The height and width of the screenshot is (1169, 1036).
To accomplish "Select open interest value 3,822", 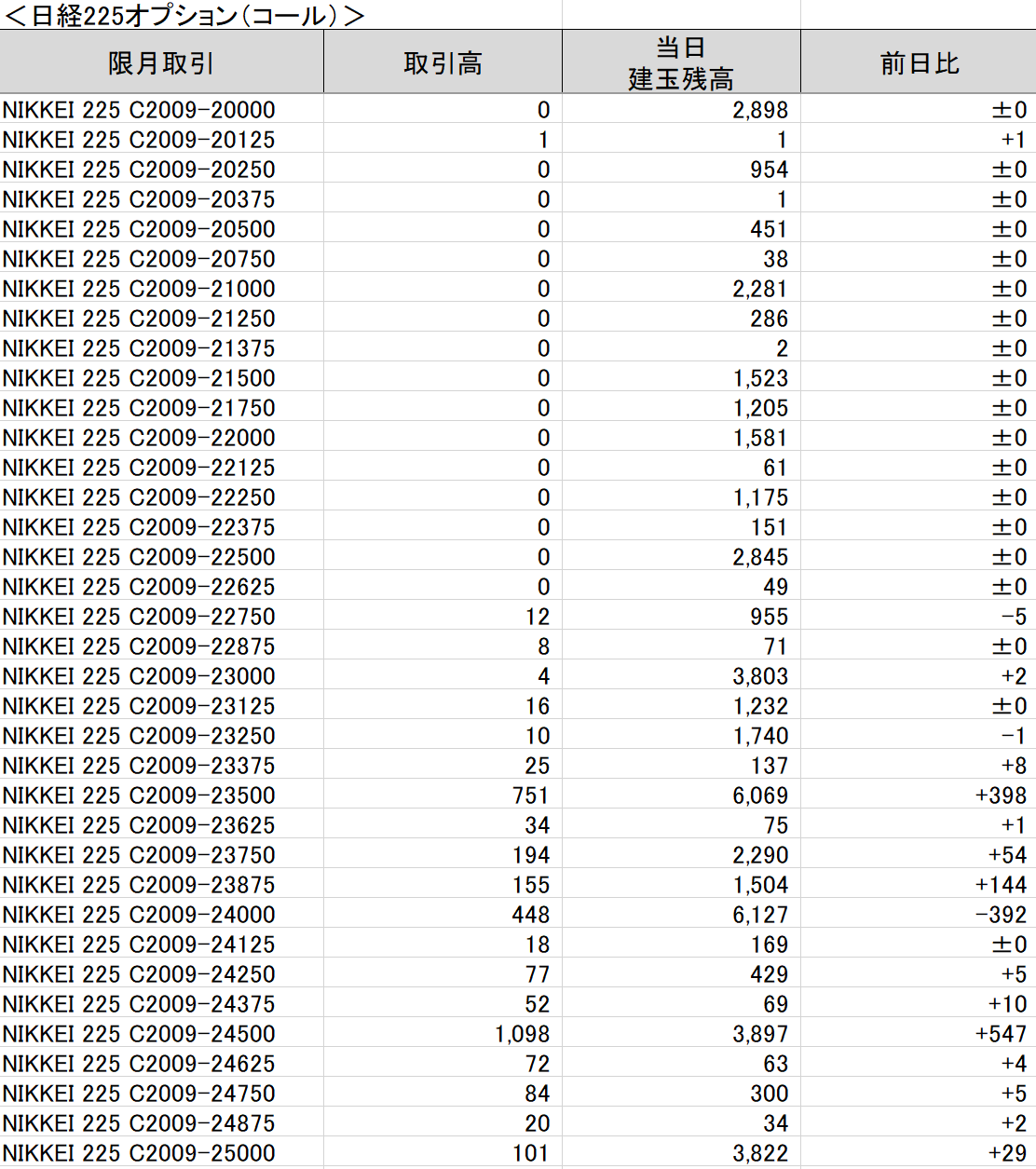I will pyautogui.click(x=761, y=1153).
